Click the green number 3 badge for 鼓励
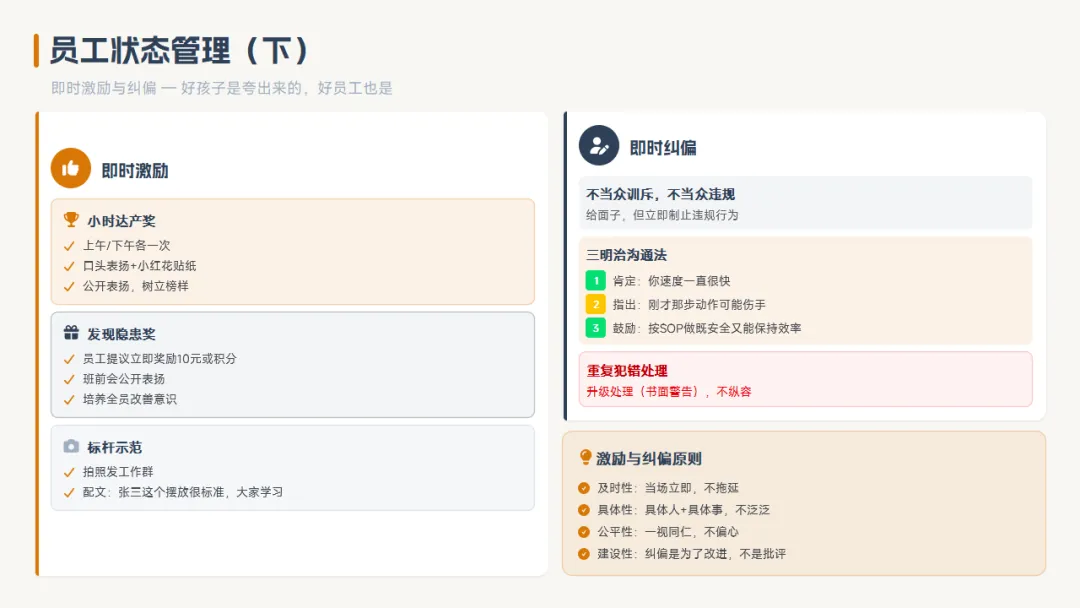The width and height of the screenshot is (1080, 608). tap(596, 328)
